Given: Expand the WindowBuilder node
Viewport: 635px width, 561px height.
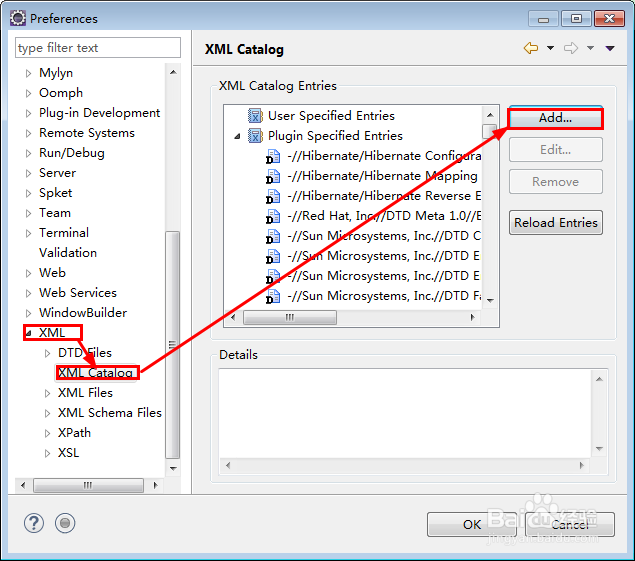Looking at the screenshot, I should tap(28, 313).
